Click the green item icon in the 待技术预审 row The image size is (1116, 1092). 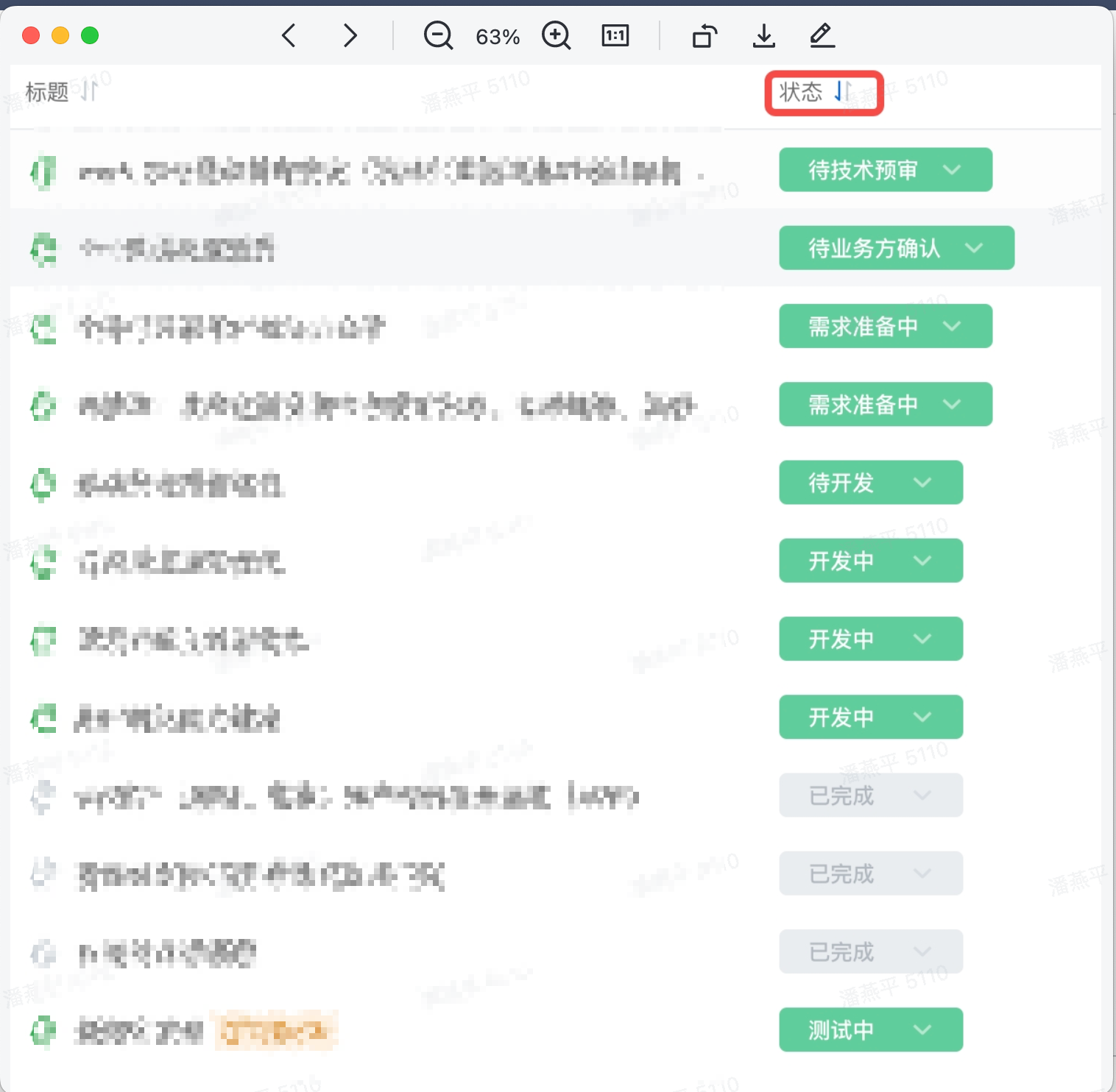coord(43,172)
